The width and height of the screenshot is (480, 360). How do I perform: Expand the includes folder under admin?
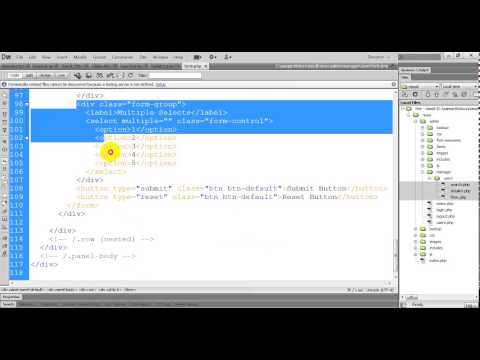click(x=422, y=159)
